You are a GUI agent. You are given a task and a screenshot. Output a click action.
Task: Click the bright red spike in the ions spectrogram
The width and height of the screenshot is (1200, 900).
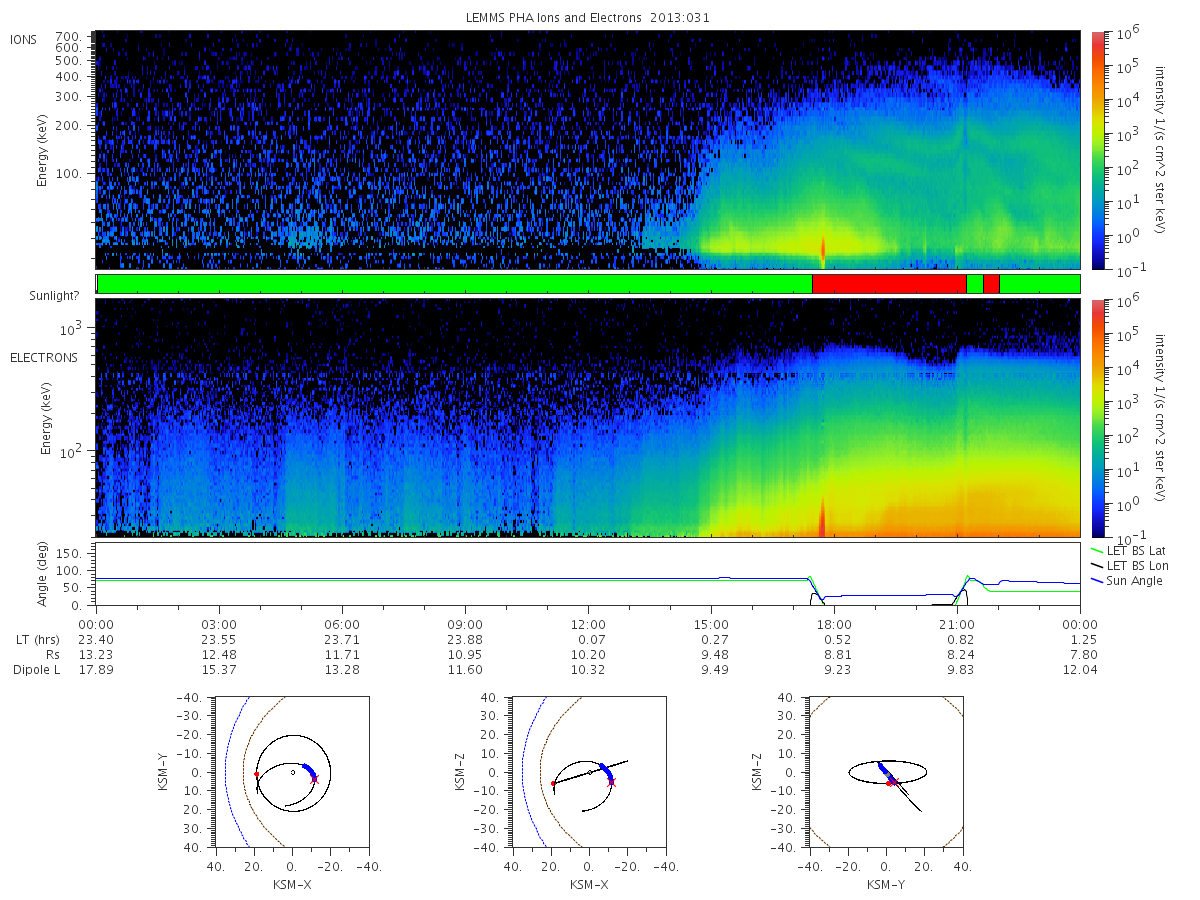click(823, 250)
